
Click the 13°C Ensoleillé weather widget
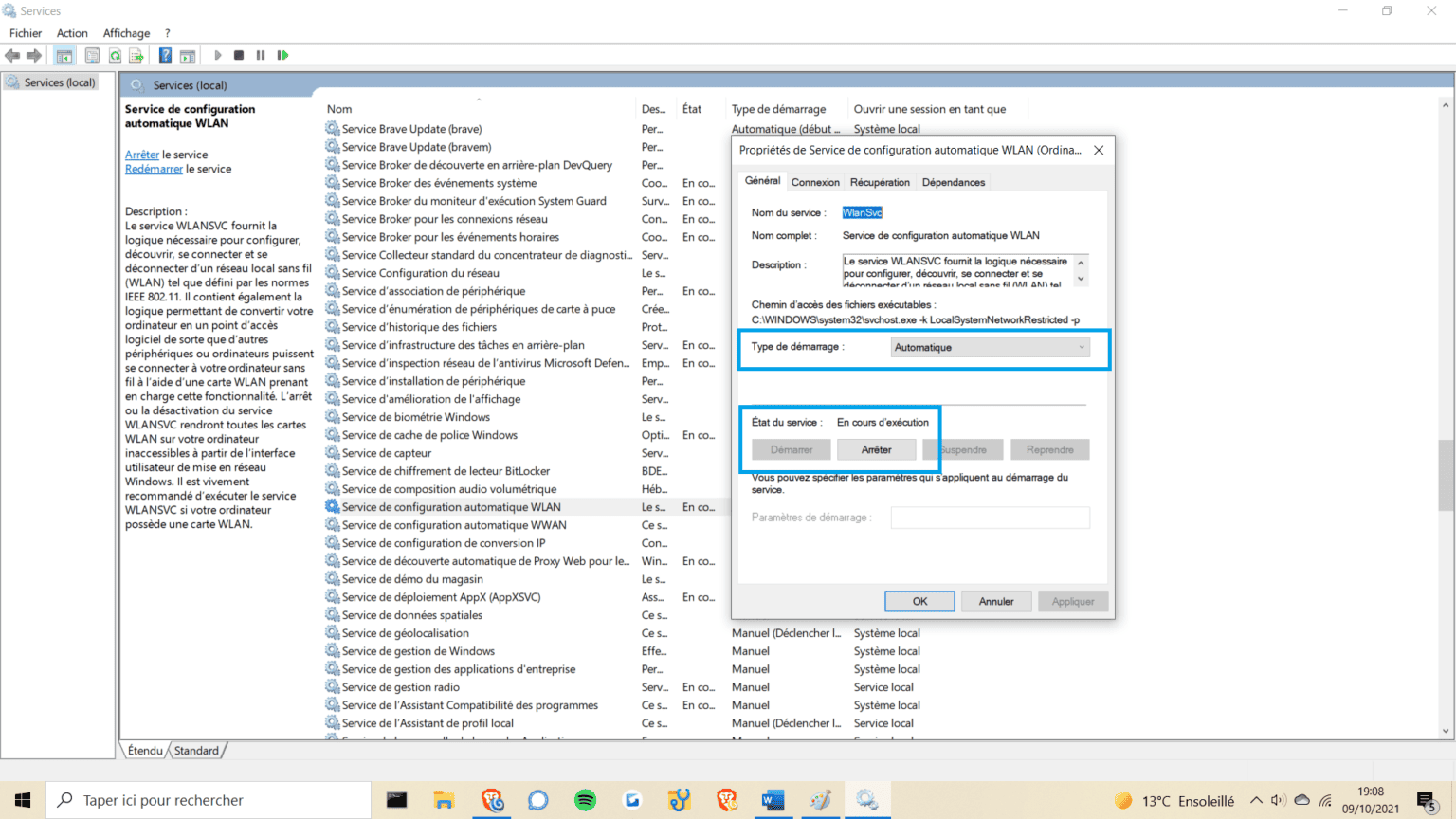[1175, 801]
